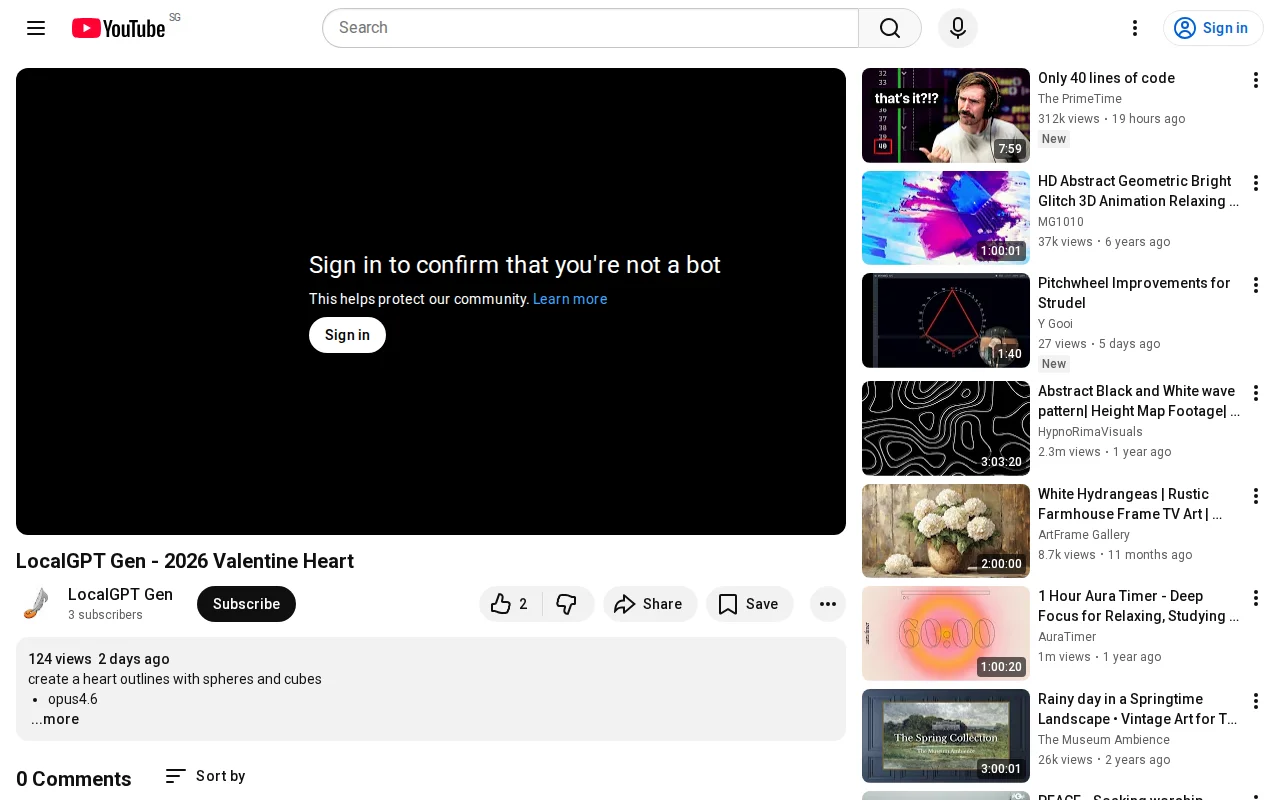Play the Pitchwheel Improvements thumbnail
The image size is (1280, 800).
[x=946, y=320]
